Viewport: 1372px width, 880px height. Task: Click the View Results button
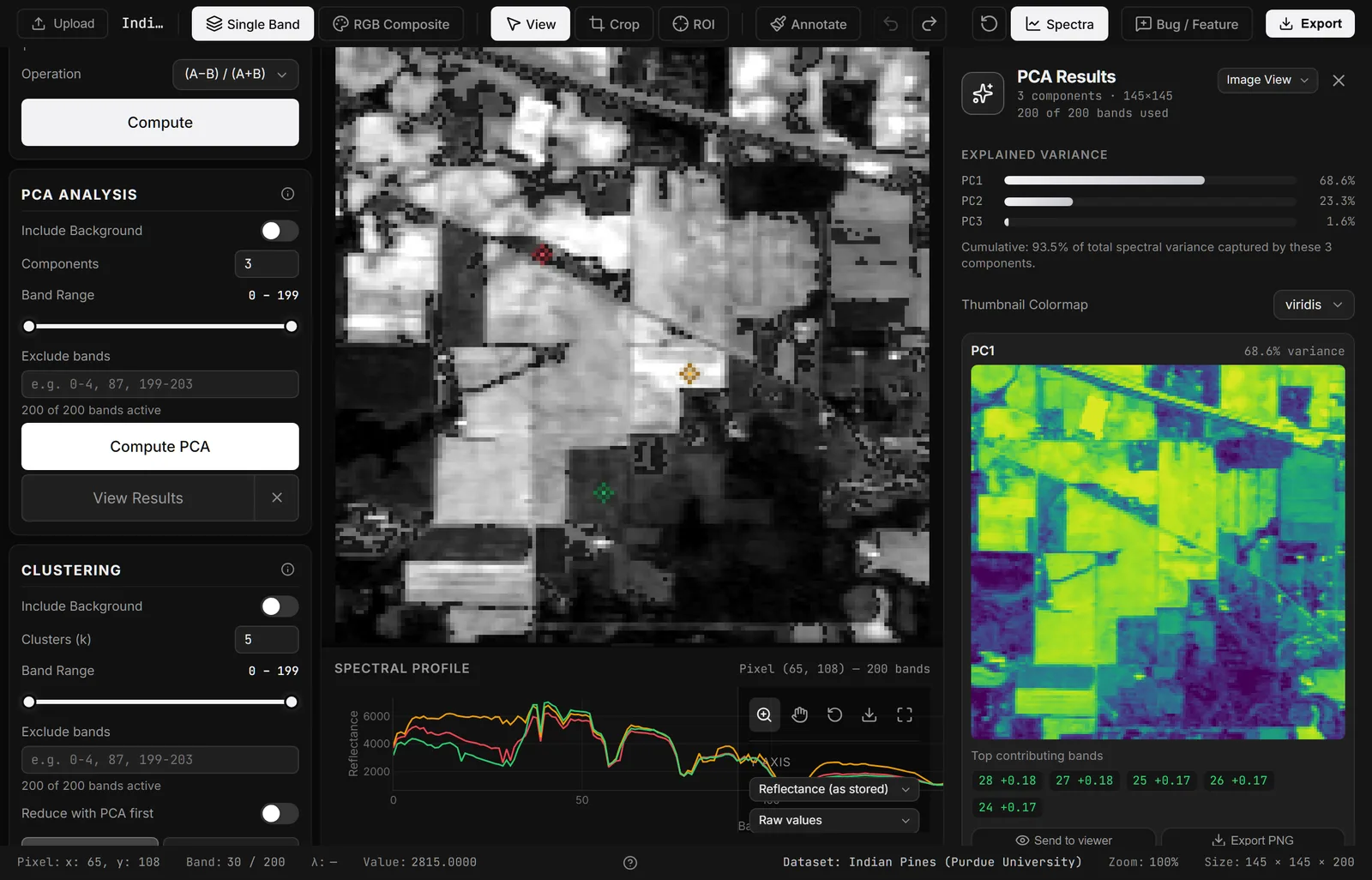point(138,497)
